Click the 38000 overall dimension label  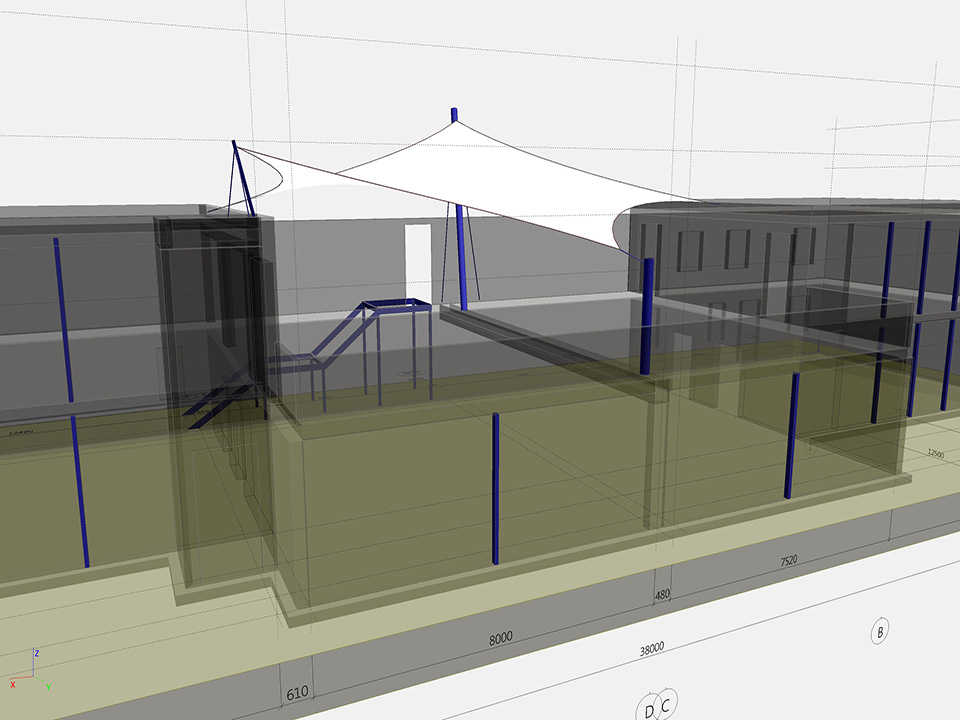pyautogui.click(x=653, y=648)
